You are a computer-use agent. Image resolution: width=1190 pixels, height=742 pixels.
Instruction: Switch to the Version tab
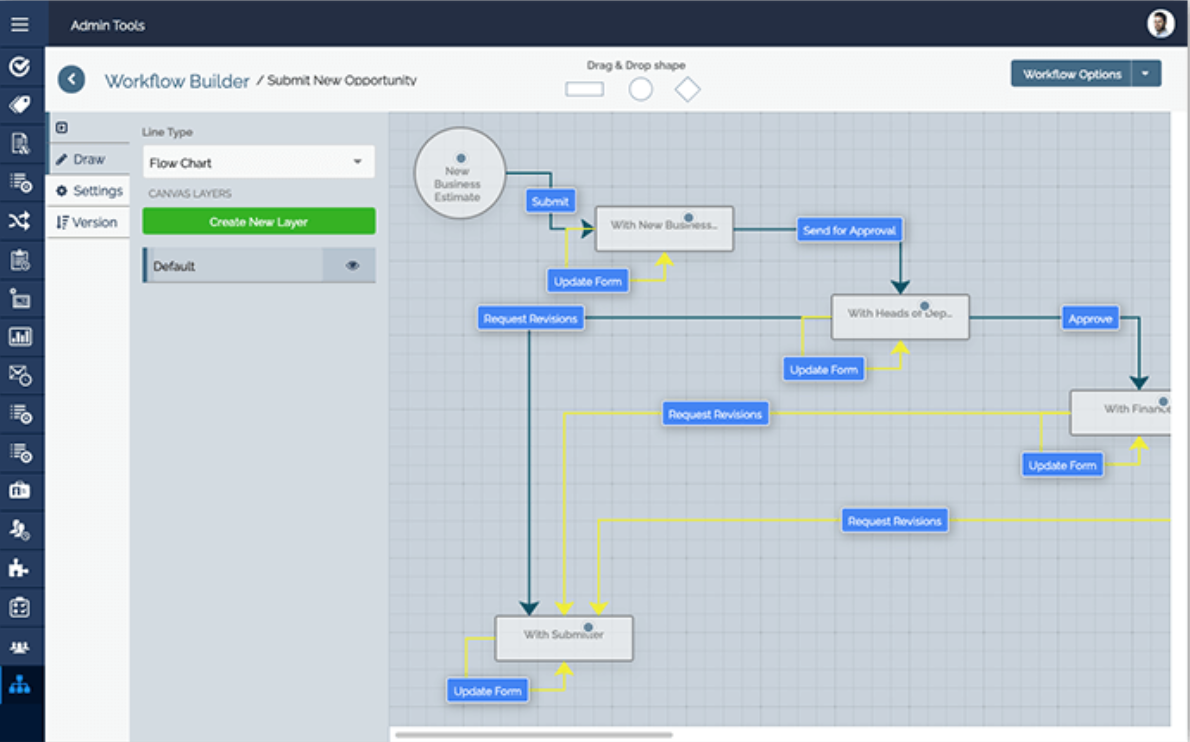88,222
